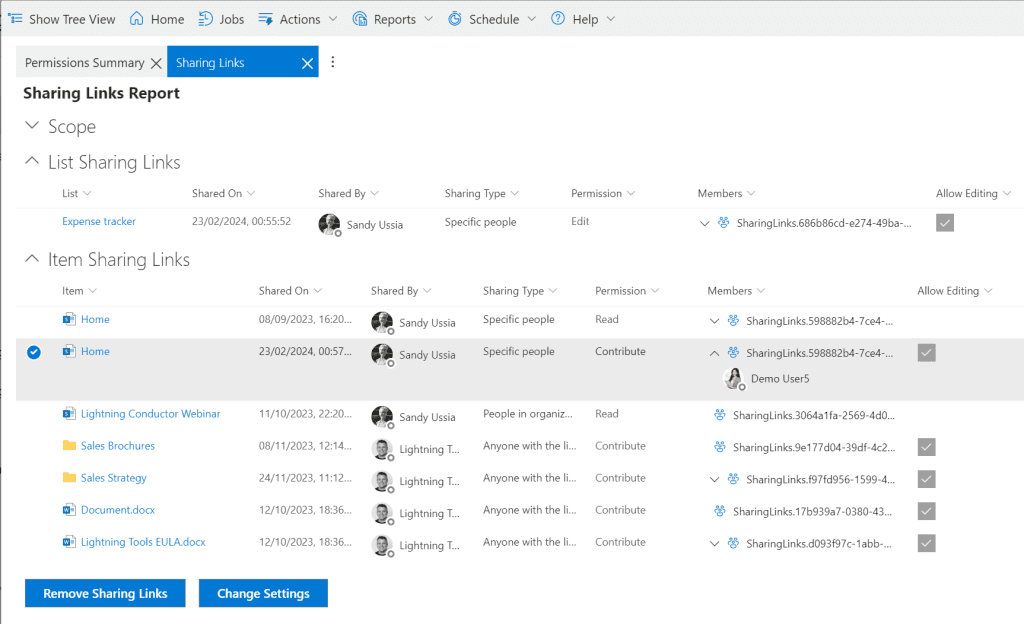Click the Jobs icon in the toolbar
This screenshot has width=1024, height=624.
point(205,18)
